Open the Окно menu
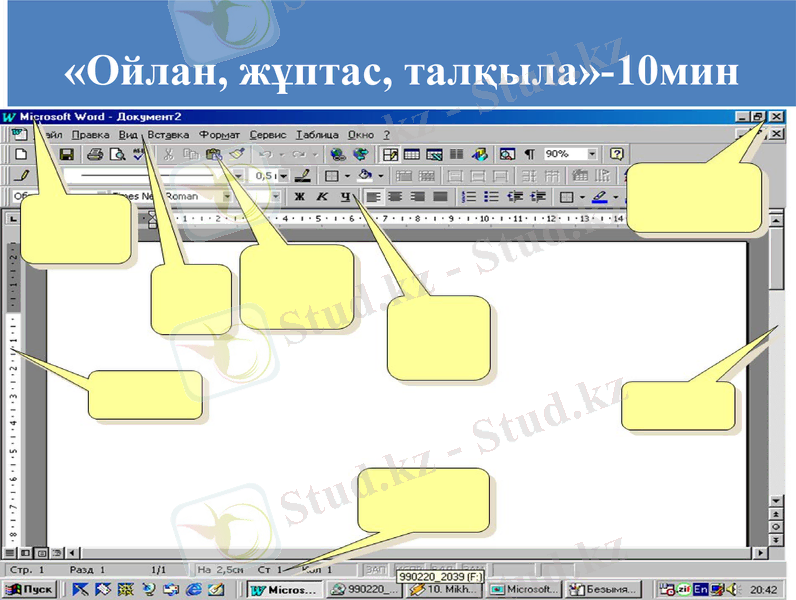 click(361, 135)
